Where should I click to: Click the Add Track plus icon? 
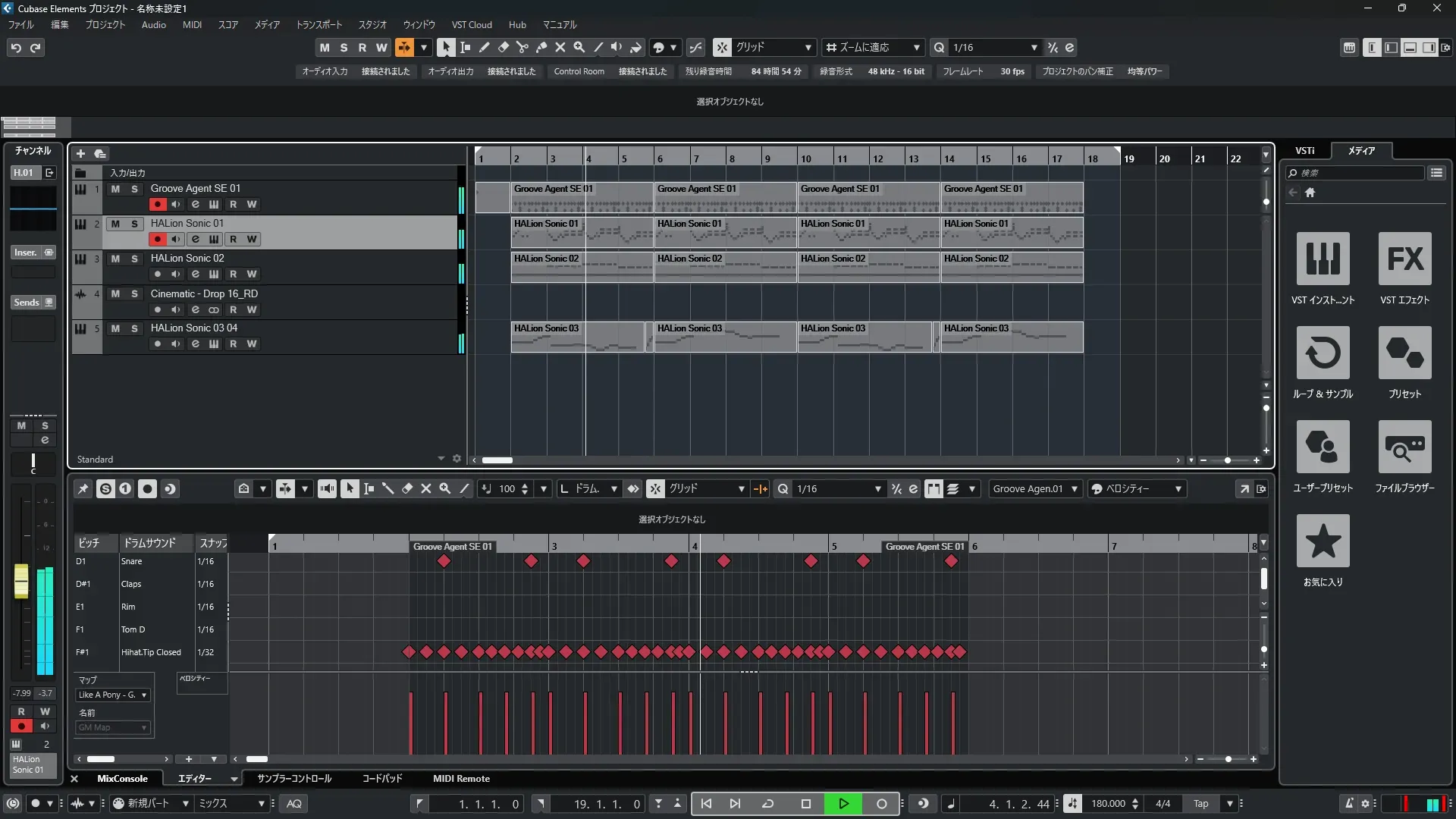80,153
